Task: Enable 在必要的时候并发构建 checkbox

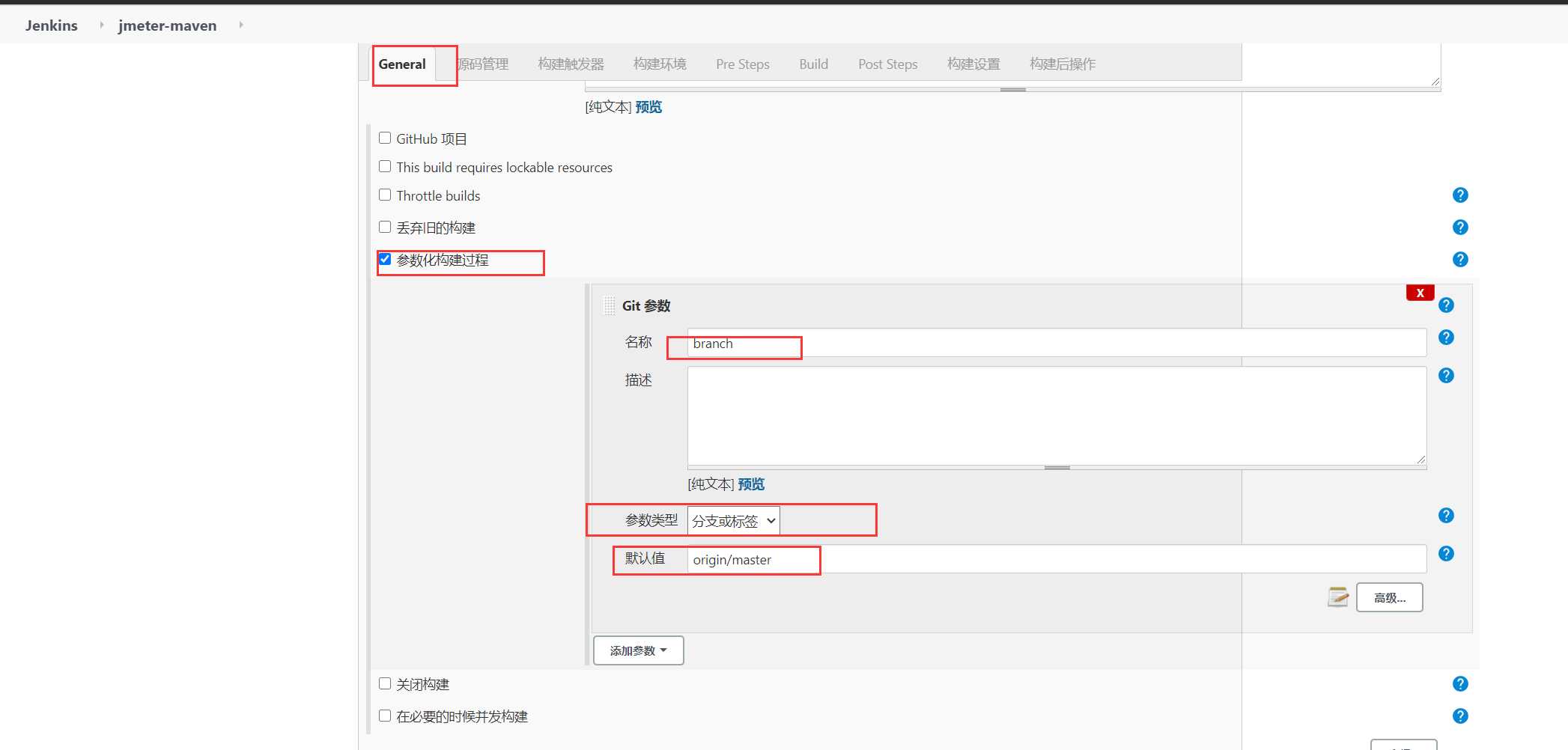Action: 385,716
